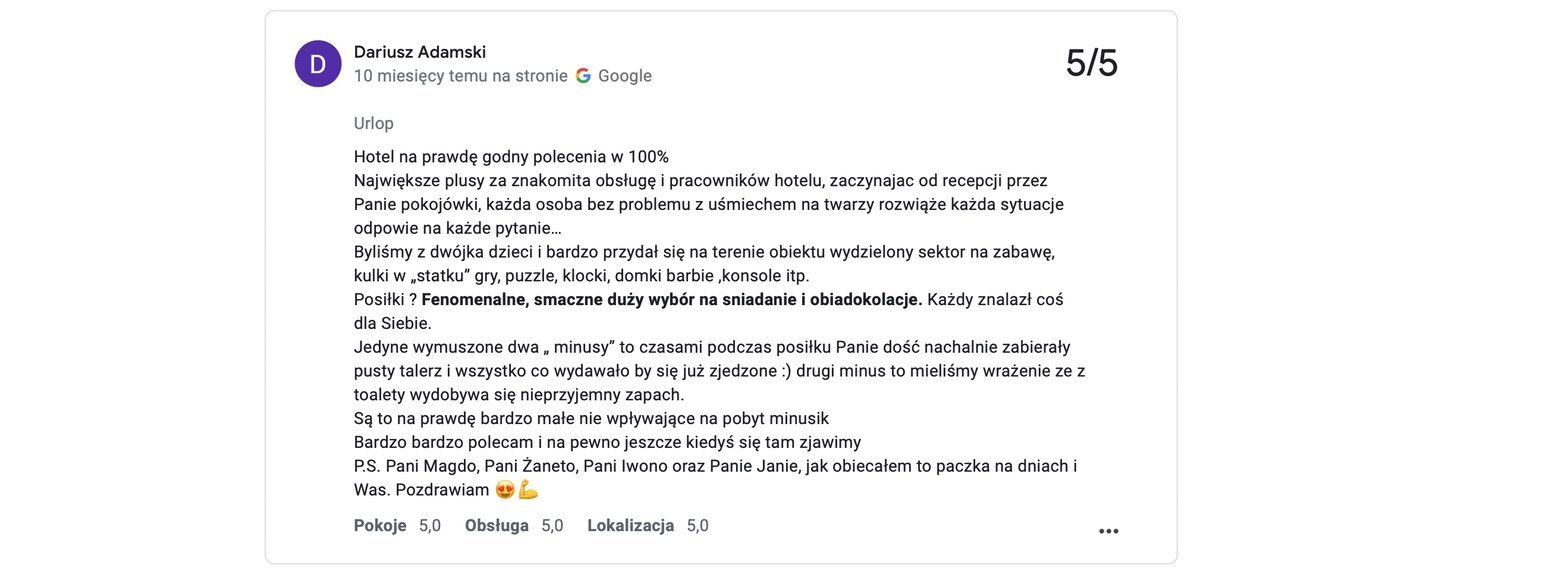Click the "10 miesięcy temu na stronie" timestamp
The image size is (1566, 574).
[460, 76]
